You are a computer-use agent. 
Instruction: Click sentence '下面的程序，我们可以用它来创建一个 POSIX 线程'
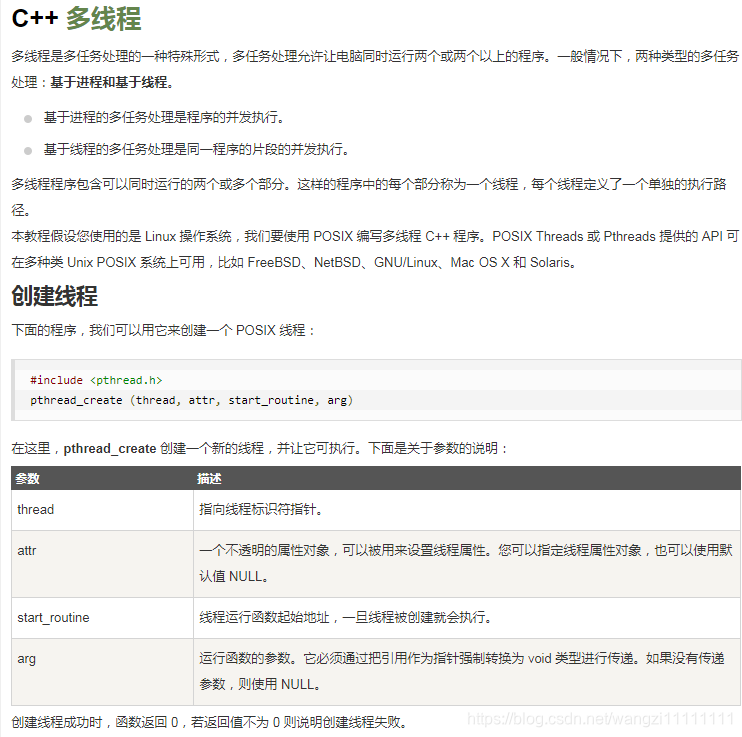(163, 330)
